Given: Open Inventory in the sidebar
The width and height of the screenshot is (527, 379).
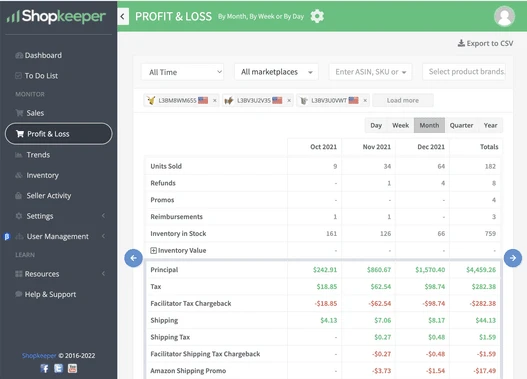Looking at the screenshot, I should tap(42, 175).
